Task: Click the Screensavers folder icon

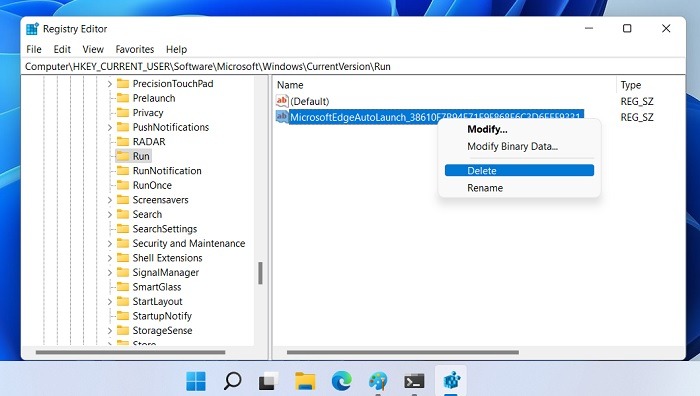Action: tap(123, 200)
